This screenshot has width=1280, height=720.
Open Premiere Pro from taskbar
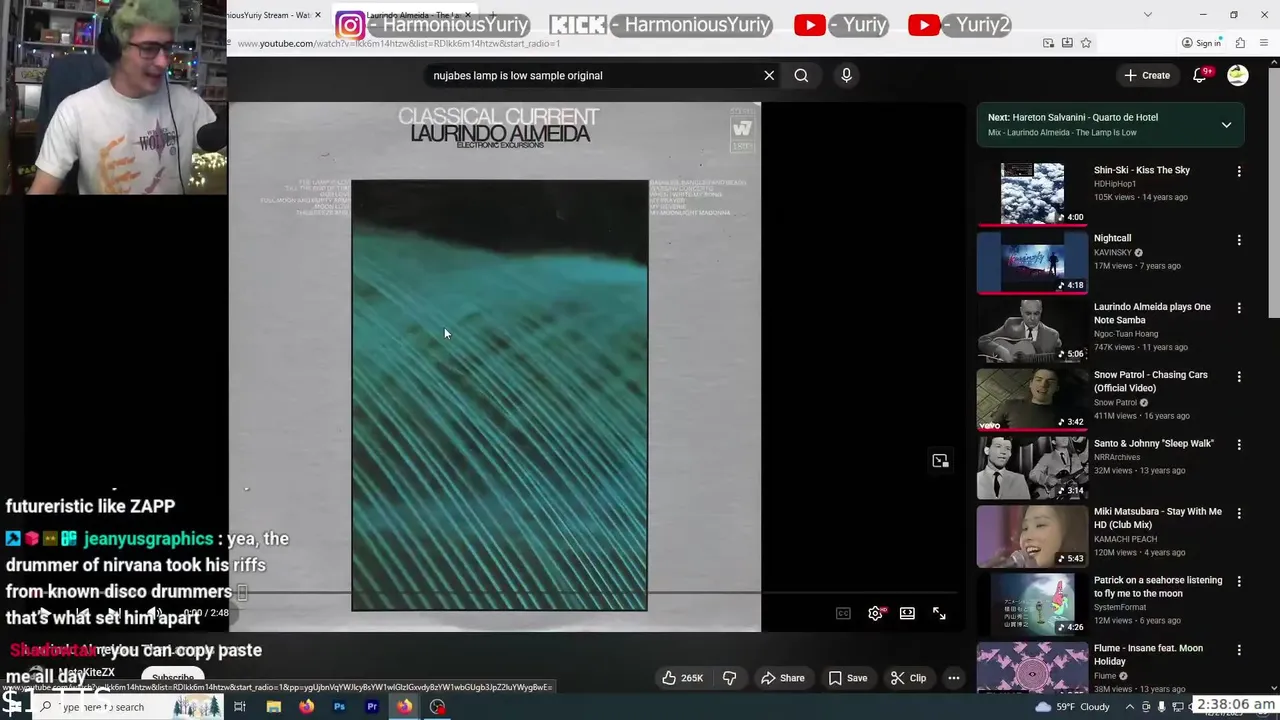coord(372,707)
